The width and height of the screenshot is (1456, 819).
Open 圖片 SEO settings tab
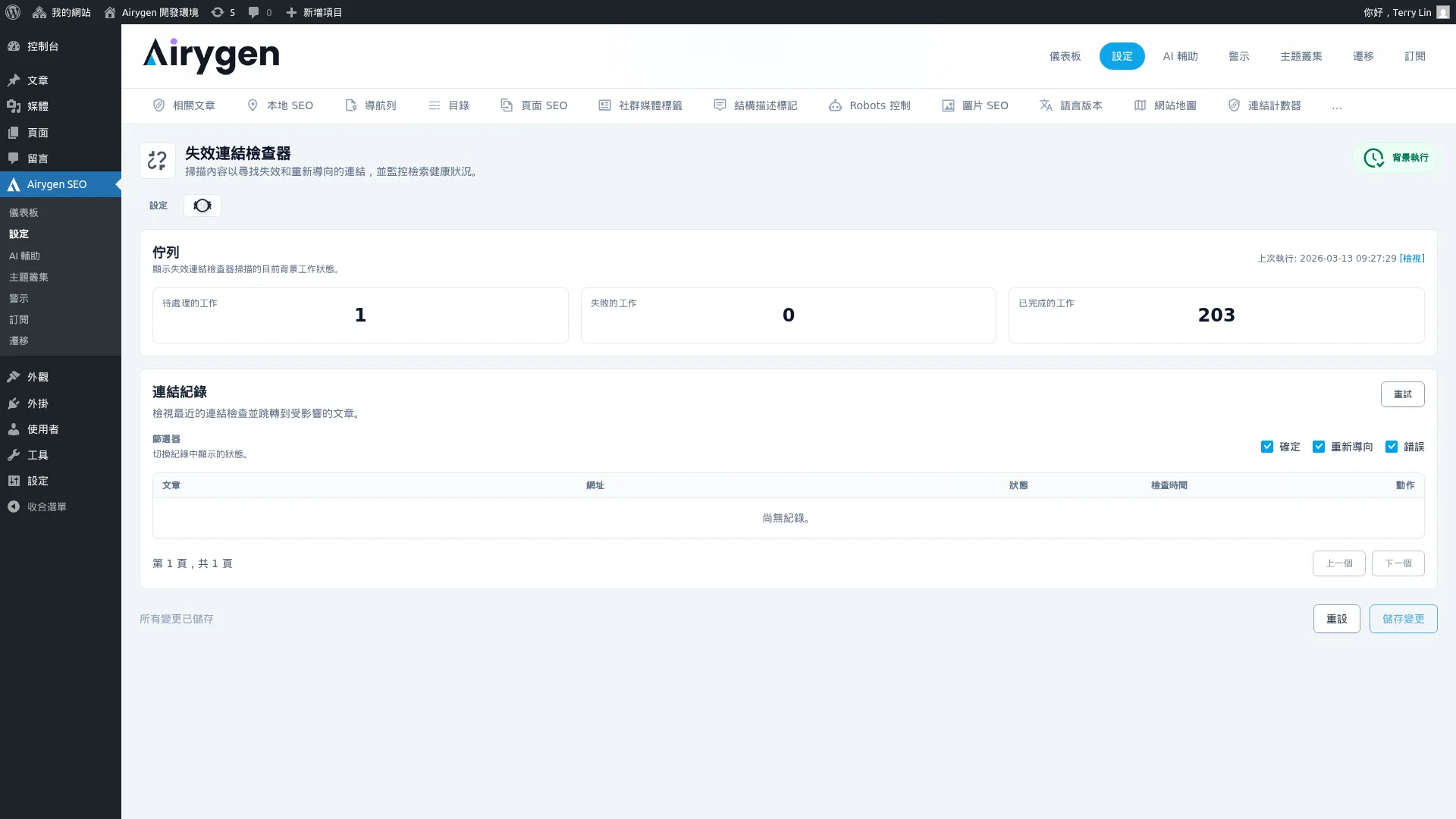[x=975, y=105]
